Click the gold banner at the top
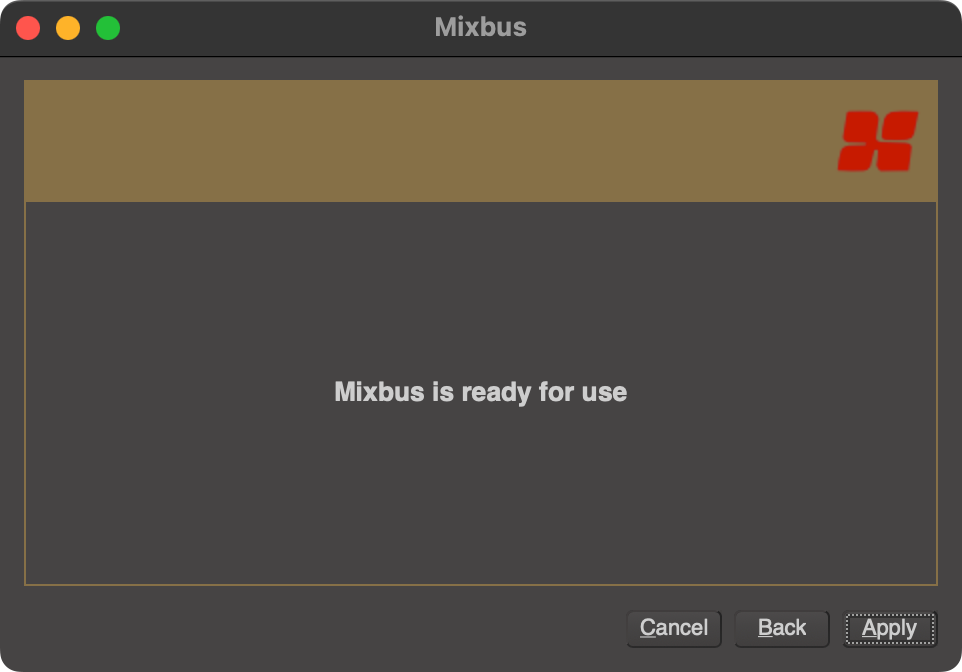The height and width of the screenshot is (672, 962). click(x=400, y=138)
